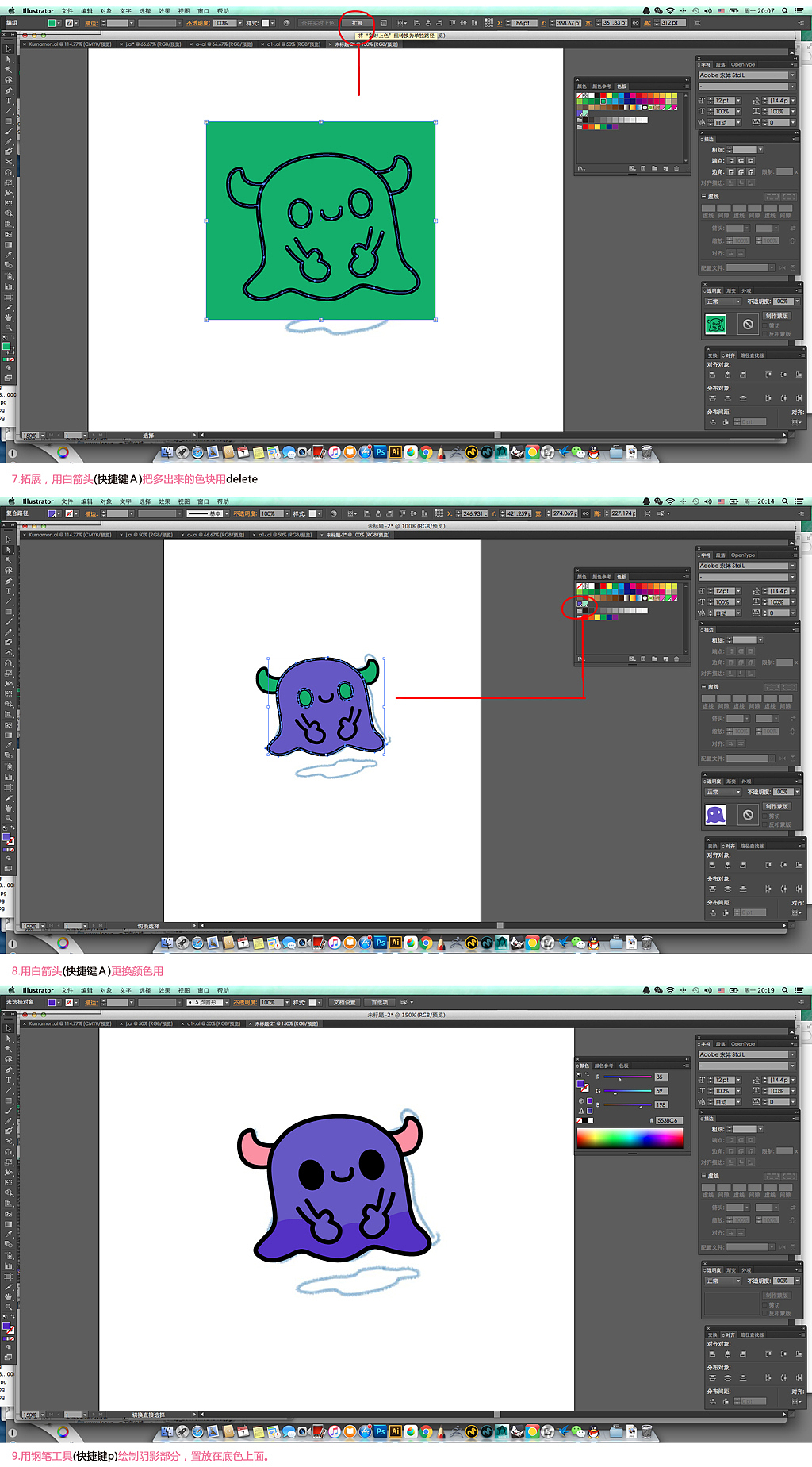Click 制作蒙版 button in middle Transparency panel
The width and height of the screenshot is (812, 1467).
click(776, 806)
